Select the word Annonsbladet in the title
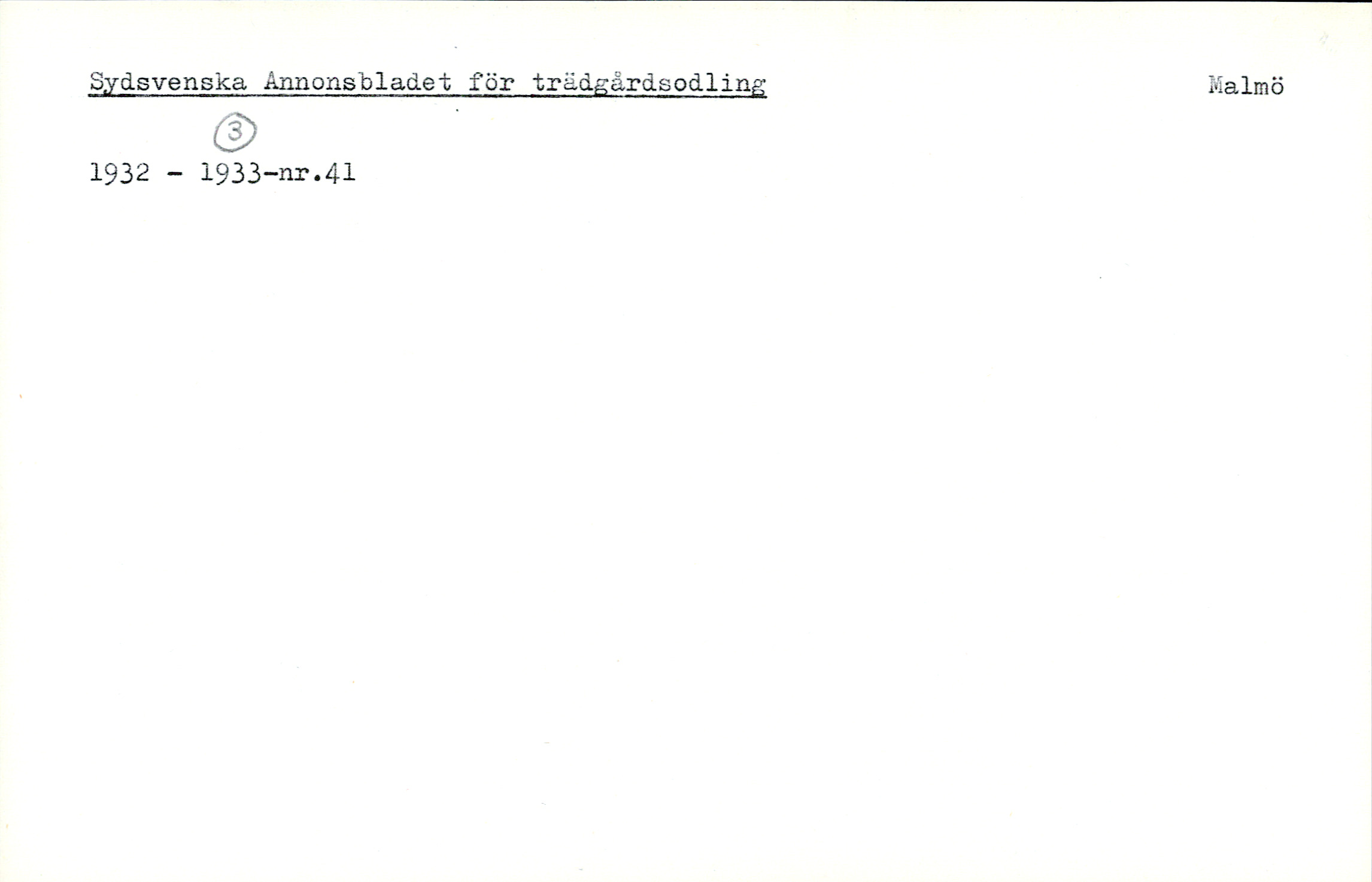Viewport: 1372px width, 882px height. click(358, 81)
